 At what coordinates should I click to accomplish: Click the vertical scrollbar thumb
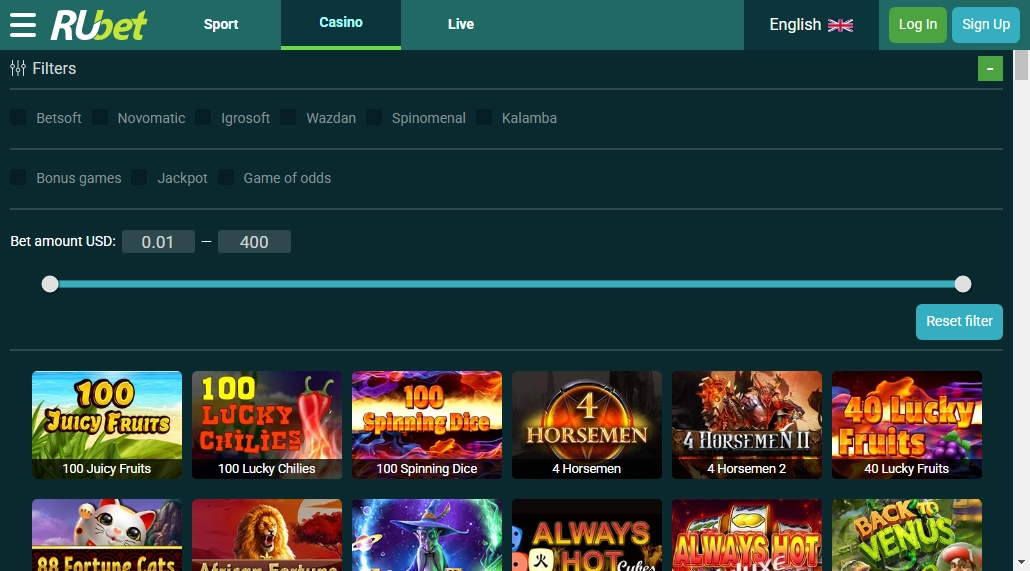[1021, 65]
